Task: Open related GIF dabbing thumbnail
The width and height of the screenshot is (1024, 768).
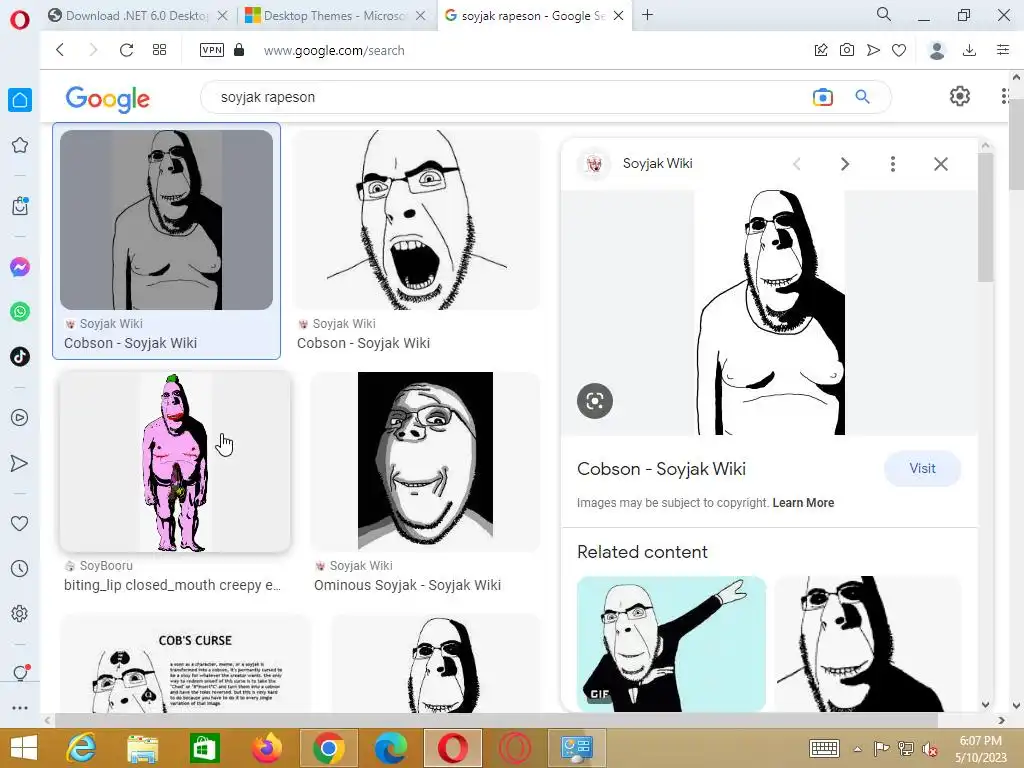Action: 671,644
